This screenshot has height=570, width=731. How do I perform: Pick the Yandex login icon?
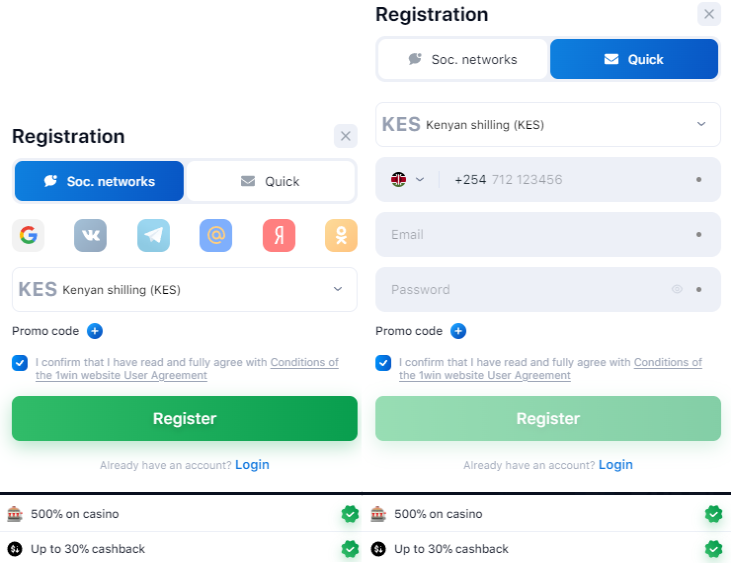pyautogui.click(x=279, y=236)
